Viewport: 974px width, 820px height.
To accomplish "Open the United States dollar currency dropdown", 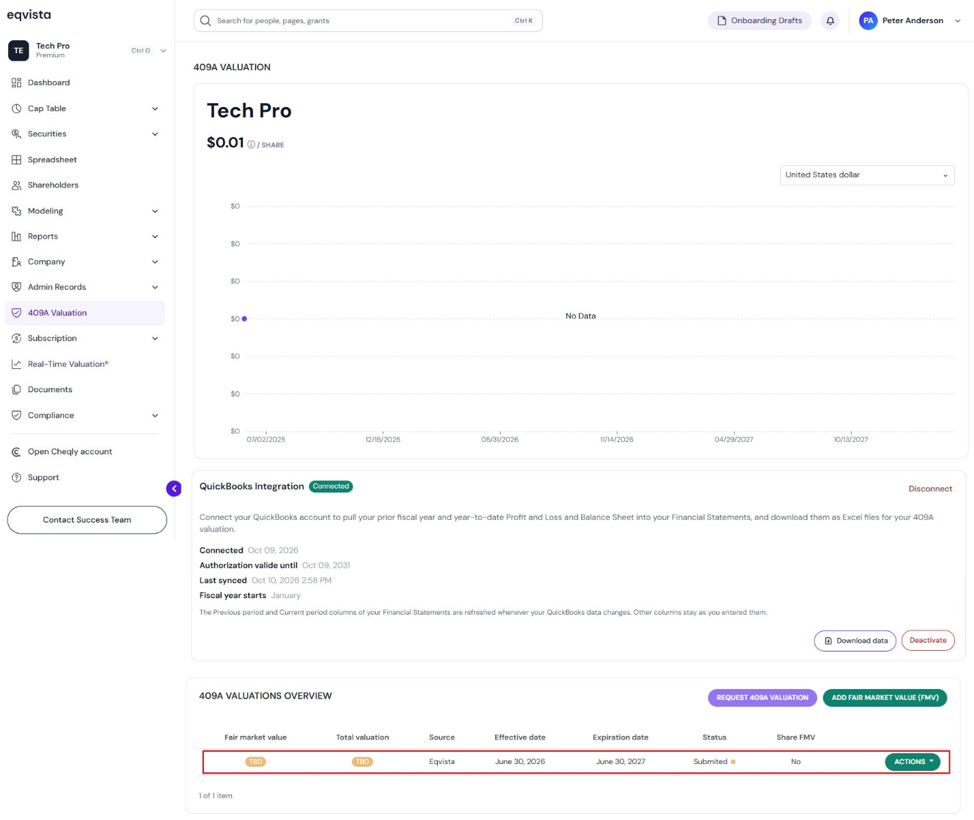I will pos(867,175).
